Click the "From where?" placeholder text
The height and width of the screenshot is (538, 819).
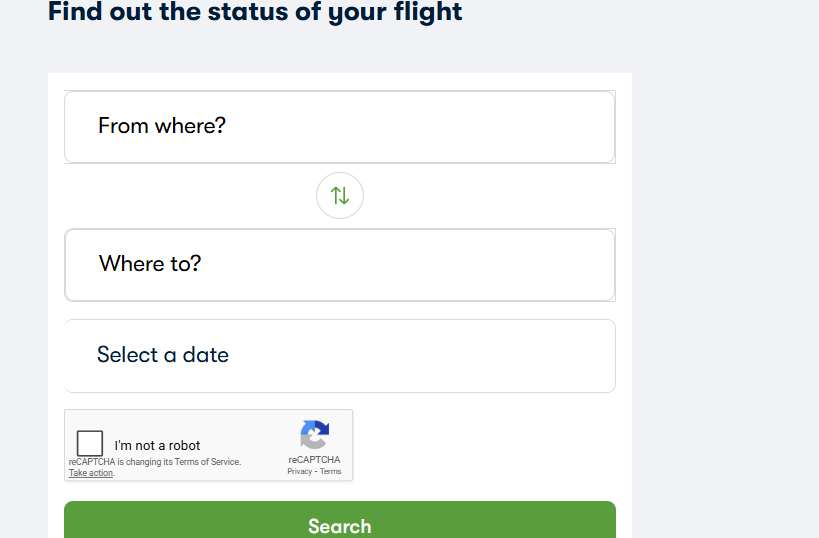tap(162, 126)
